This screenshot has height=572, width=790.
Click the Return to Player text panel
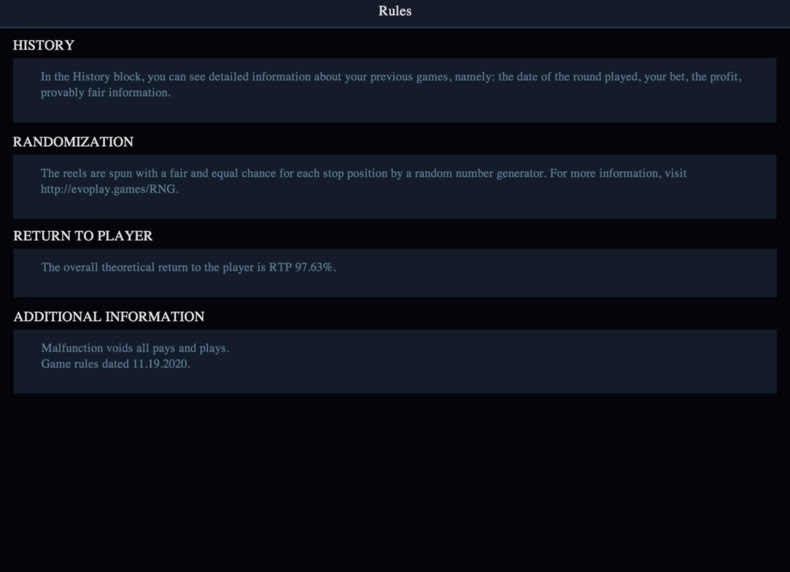pyautogui.click(x=394, y=273)
